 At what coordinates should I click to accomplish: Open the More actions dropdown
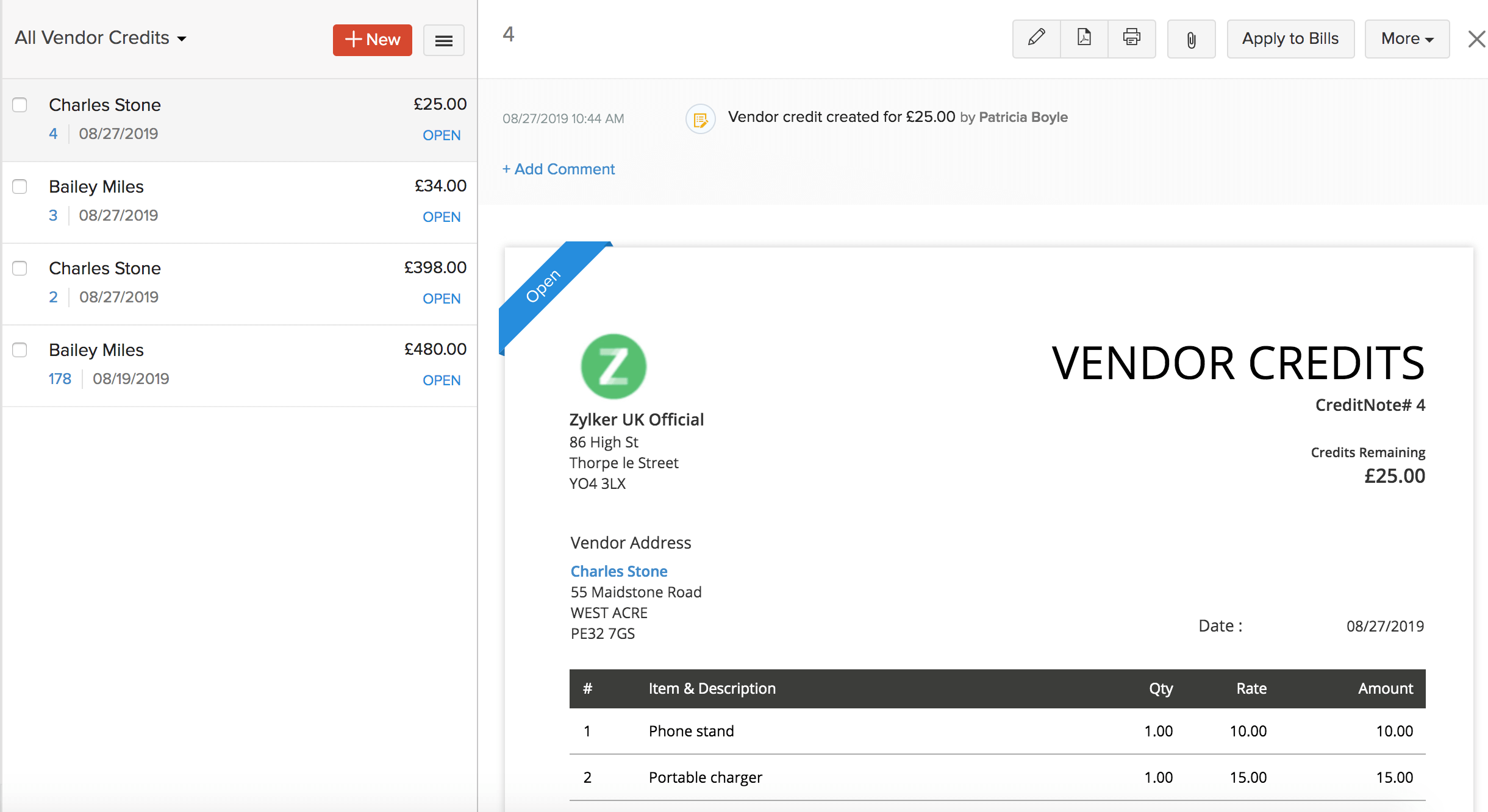(1406, 39)
